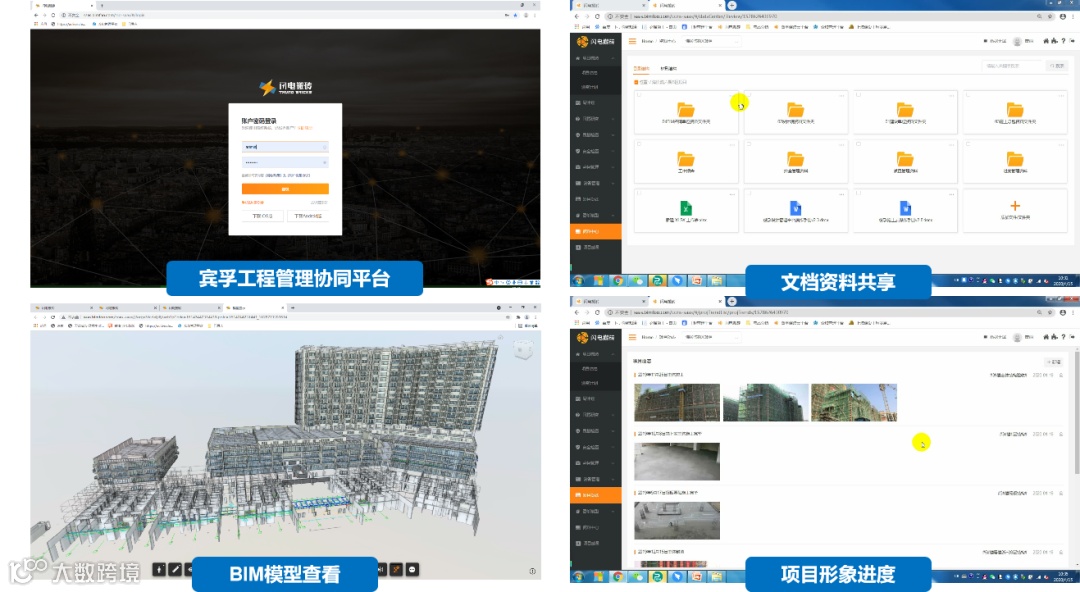Select highlighted orange sidebar item in progress window
The height and width of the screenshot is (592, 1080).
pyautogui.click(x=596, y=495)
